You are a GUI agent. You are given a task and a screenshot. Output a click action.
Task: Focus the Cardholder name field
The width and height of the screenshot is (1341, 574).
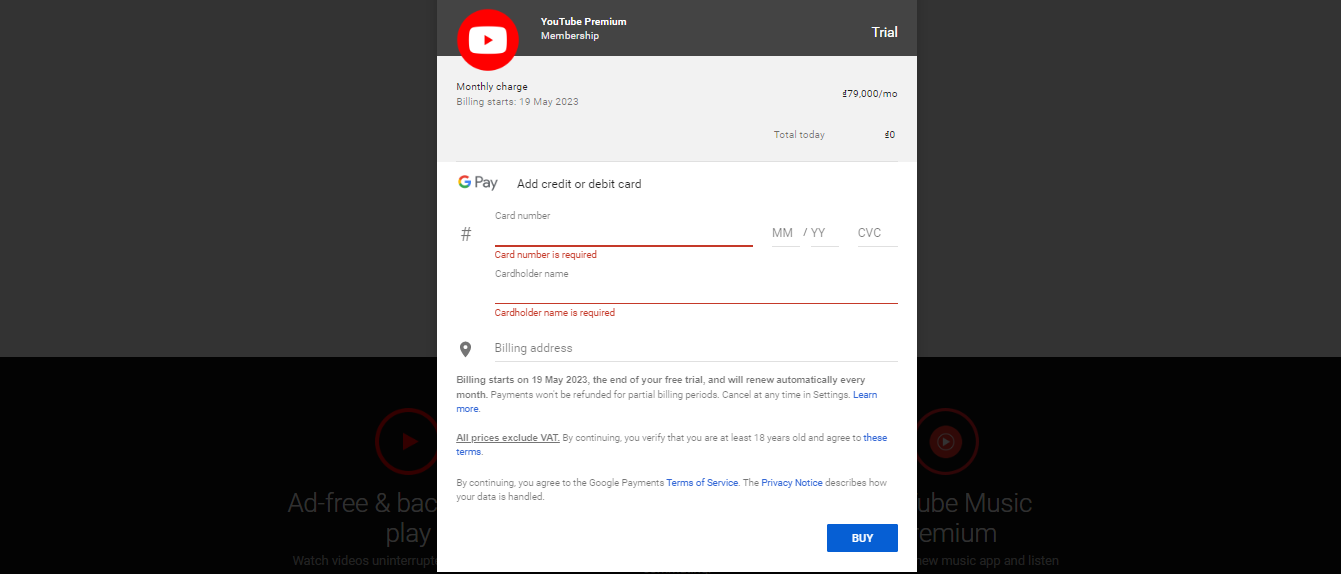[696, 292]
